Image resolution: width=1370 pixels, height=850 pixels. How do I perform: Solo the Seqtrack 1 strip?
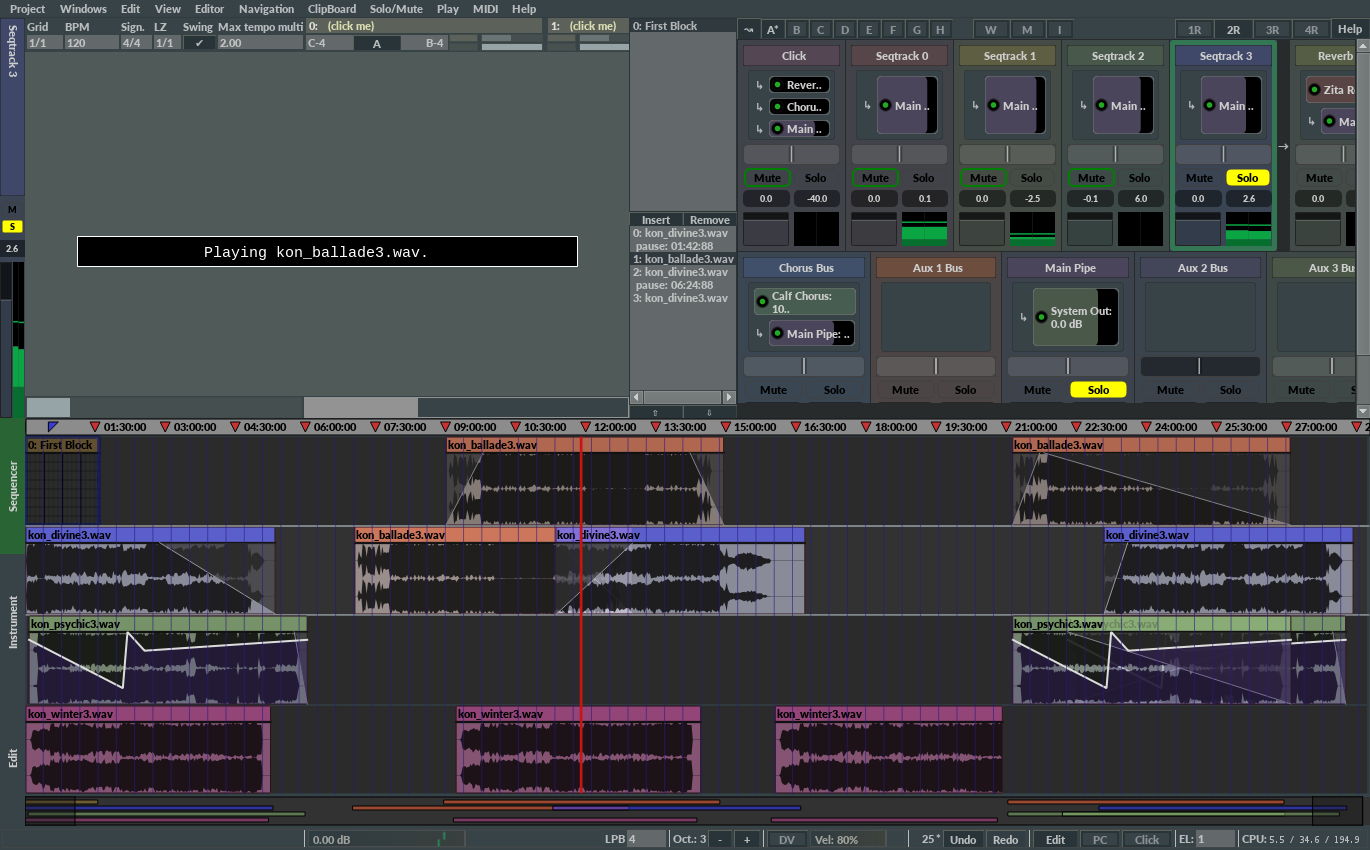pyautogui.click(x=1032, y=178)
